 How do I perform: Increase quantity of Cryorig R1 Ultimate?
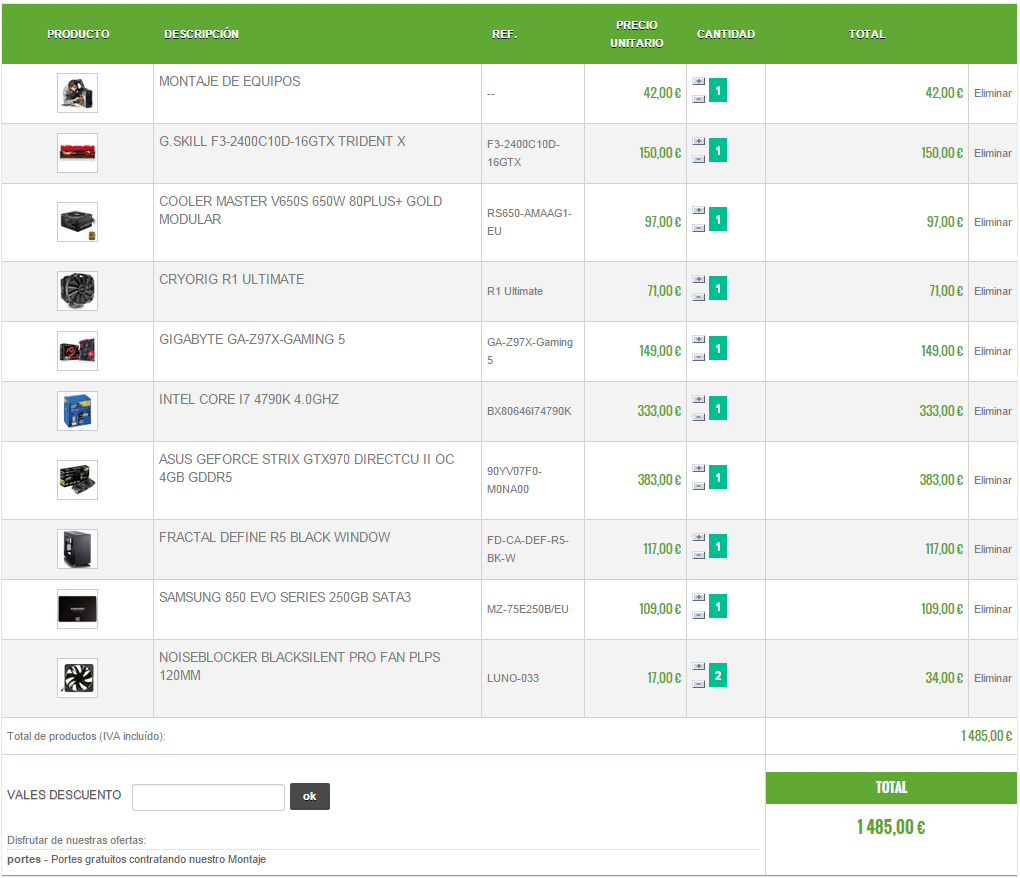click(699, 279)
